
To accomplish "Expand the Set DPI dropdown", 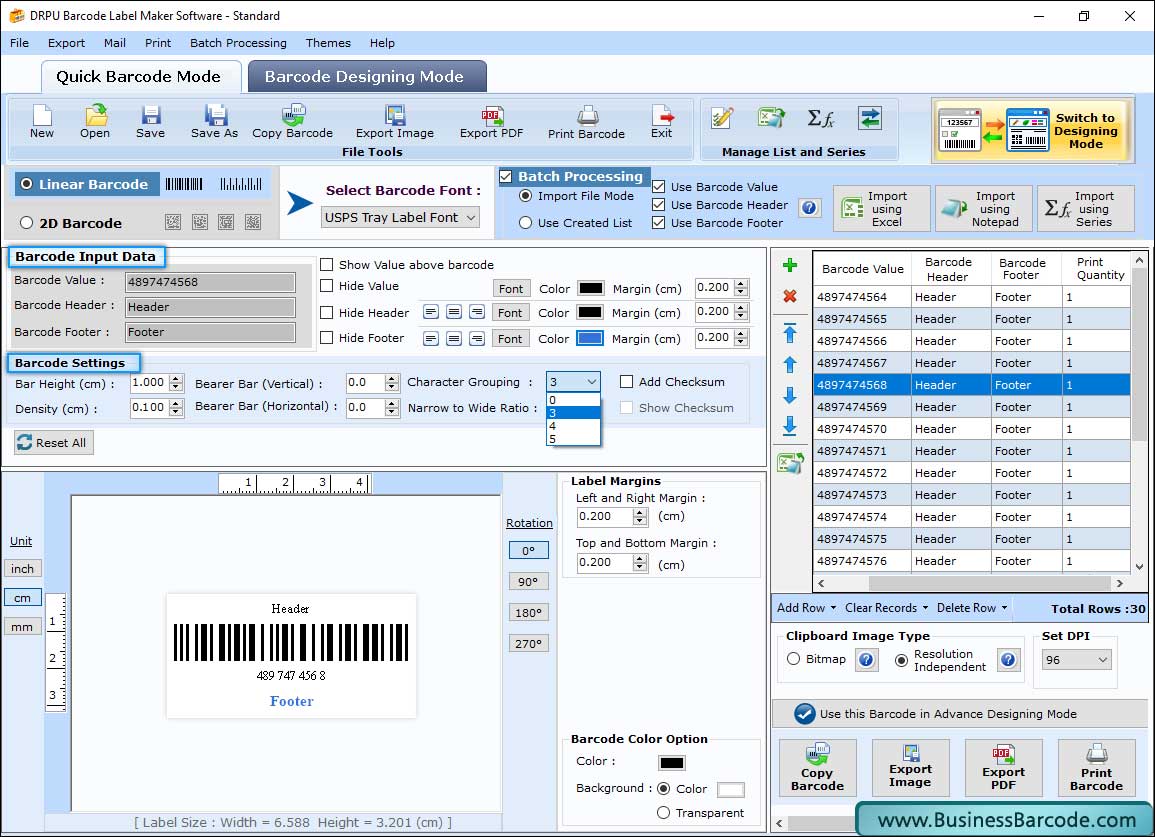I will pos(1076,660).
